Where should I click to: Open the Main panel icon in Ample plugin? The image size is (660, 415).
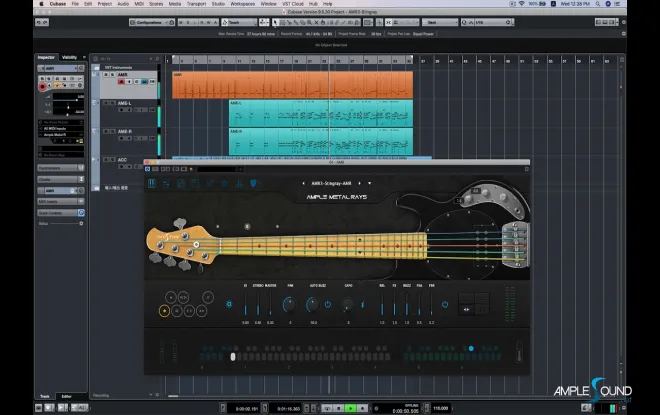pos(152,183)
